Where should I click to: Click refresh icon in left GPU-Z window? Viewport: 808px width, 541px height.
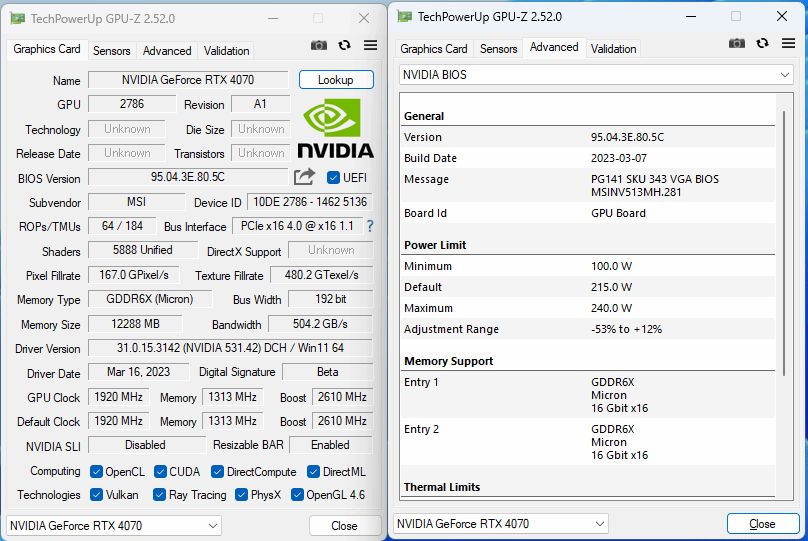tap(345, 45)
